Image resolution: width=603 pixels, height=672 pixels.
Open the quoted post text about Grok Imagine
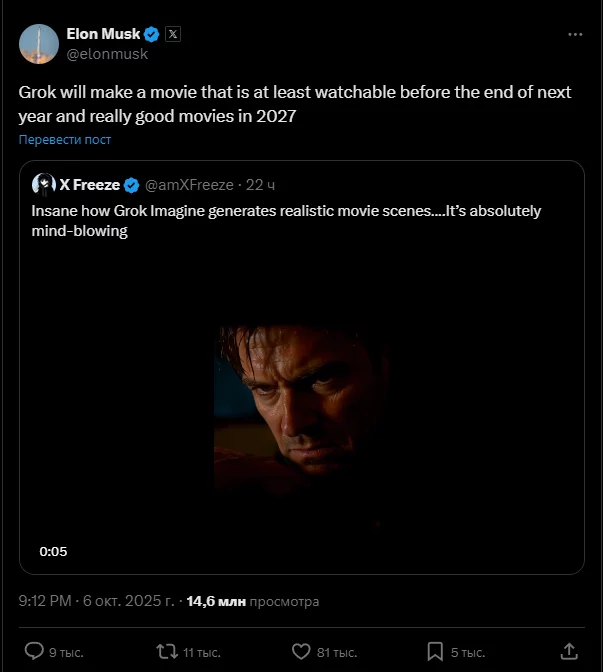pyautogui.click(x=285, y=221)
